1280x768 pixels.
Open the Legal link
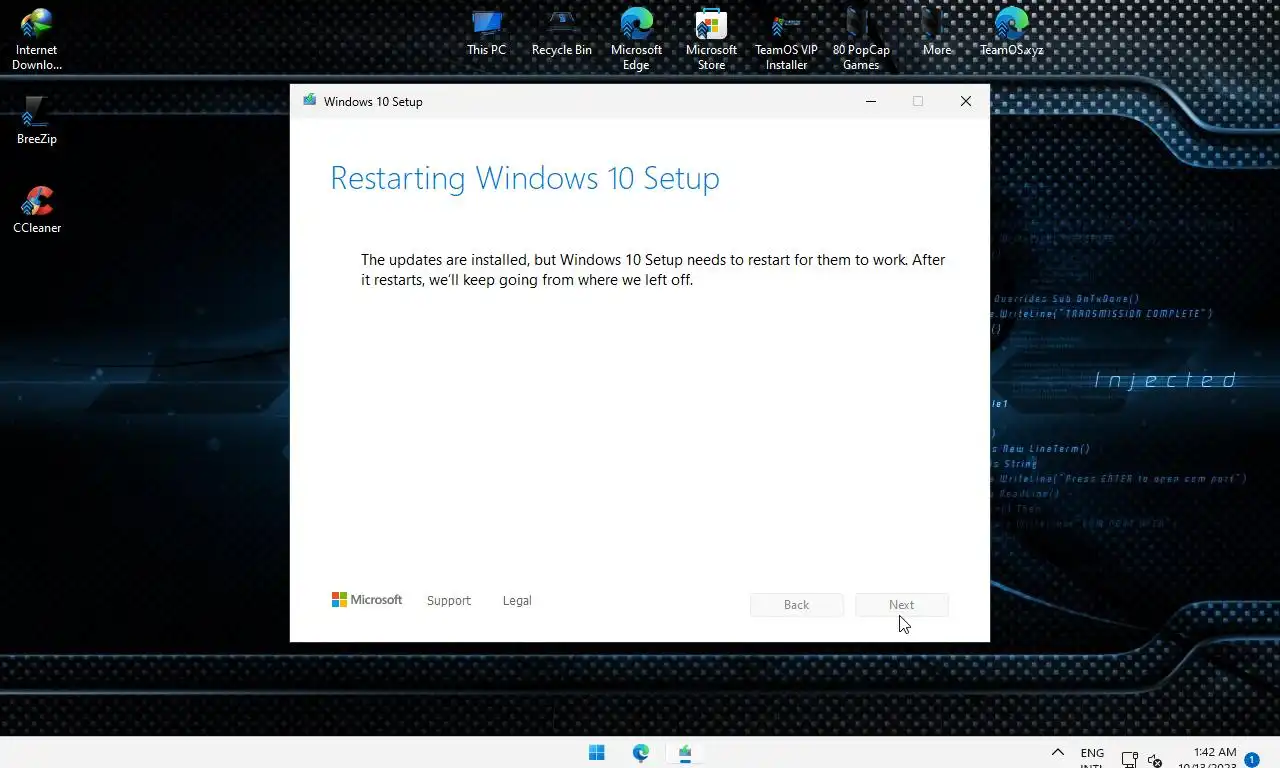coord(517,601)
